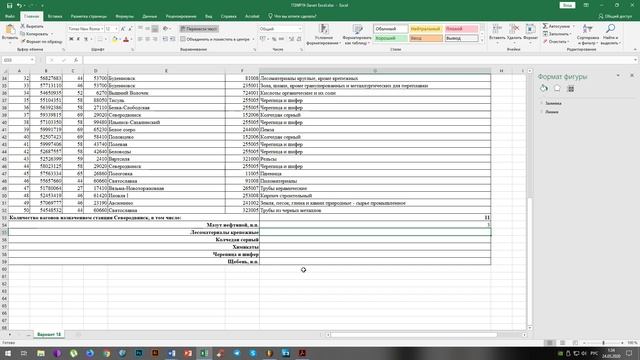Viewport: 640px width, 360px height.
Task: Toggle align text left button
Action: [x=140, y=39]
